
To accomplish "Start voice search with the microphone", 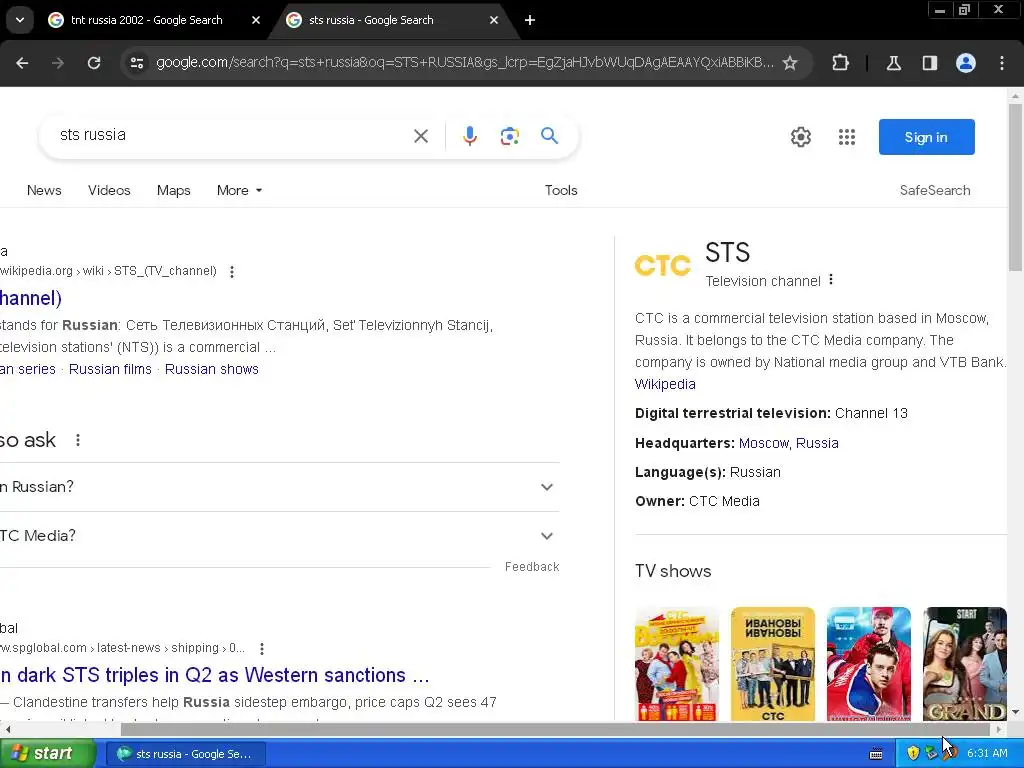I will (470, 136).
